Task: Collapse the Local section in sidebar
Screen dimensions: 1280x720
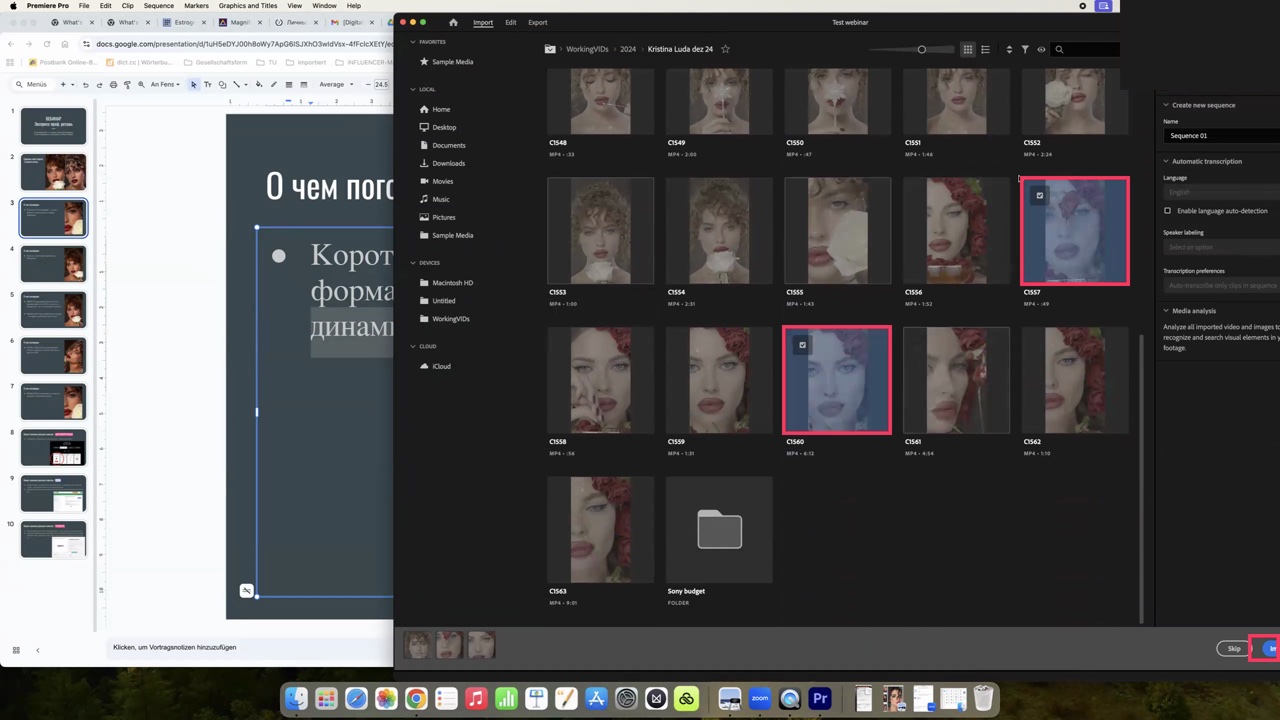Action: pos(413,89)
